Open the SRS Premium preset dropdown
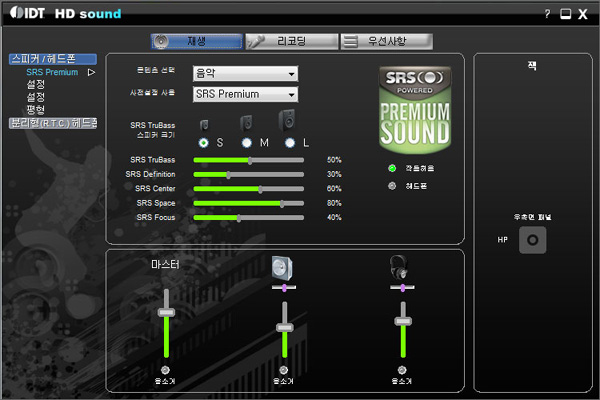Image resolution: width=600 pixels, height=400 pixels. coord(245,94)
